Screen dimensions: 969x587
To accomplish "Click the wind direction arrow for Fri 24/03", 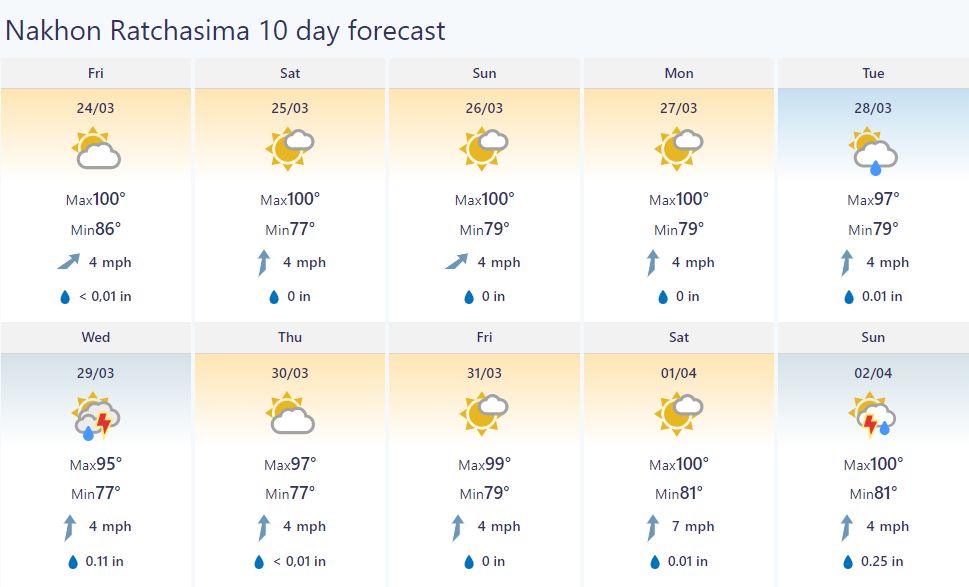I will point(69,262).
